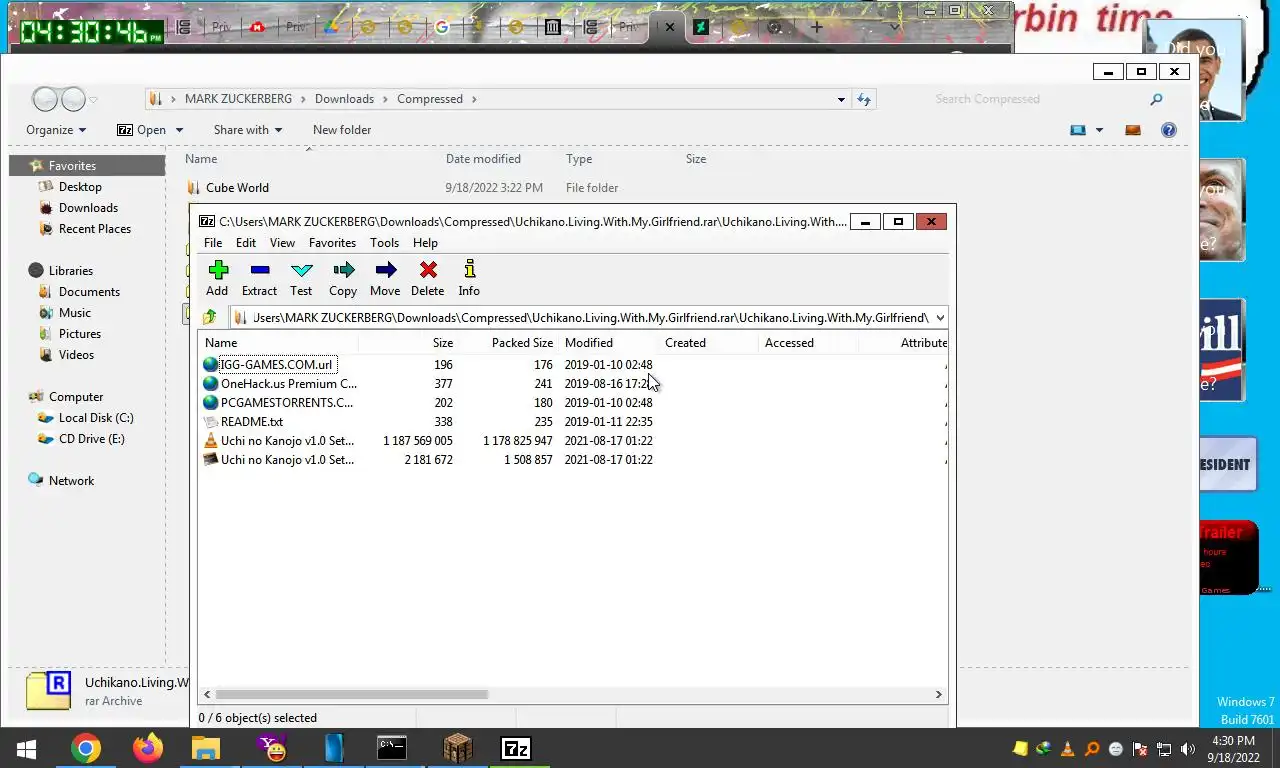The image size is (1280, 768).
Task: Go up one folder level in 7-Zip
Action: tap(209, 317)
